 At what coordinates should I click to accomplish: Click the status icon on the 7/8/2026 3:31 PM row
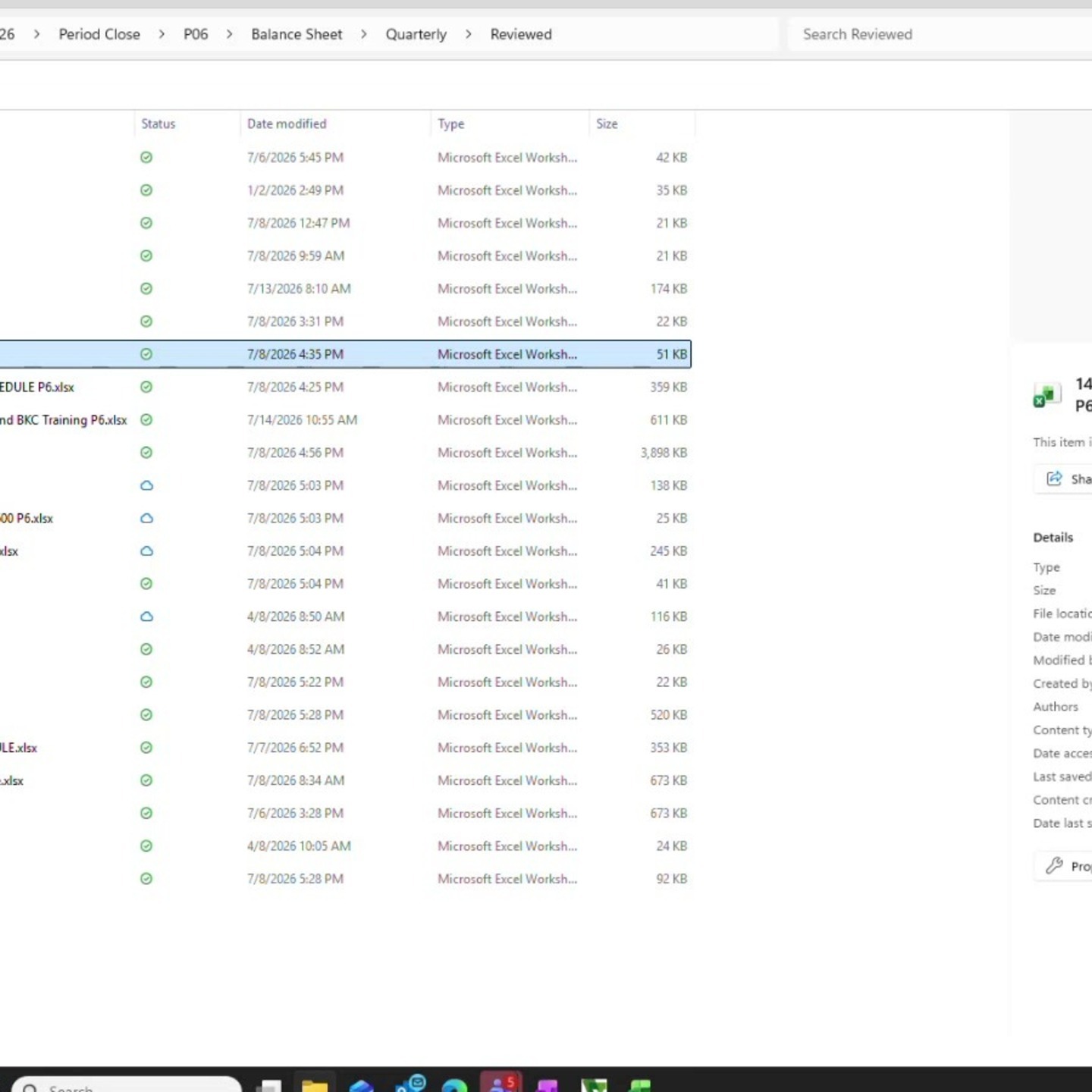click(x=146, y=322)
